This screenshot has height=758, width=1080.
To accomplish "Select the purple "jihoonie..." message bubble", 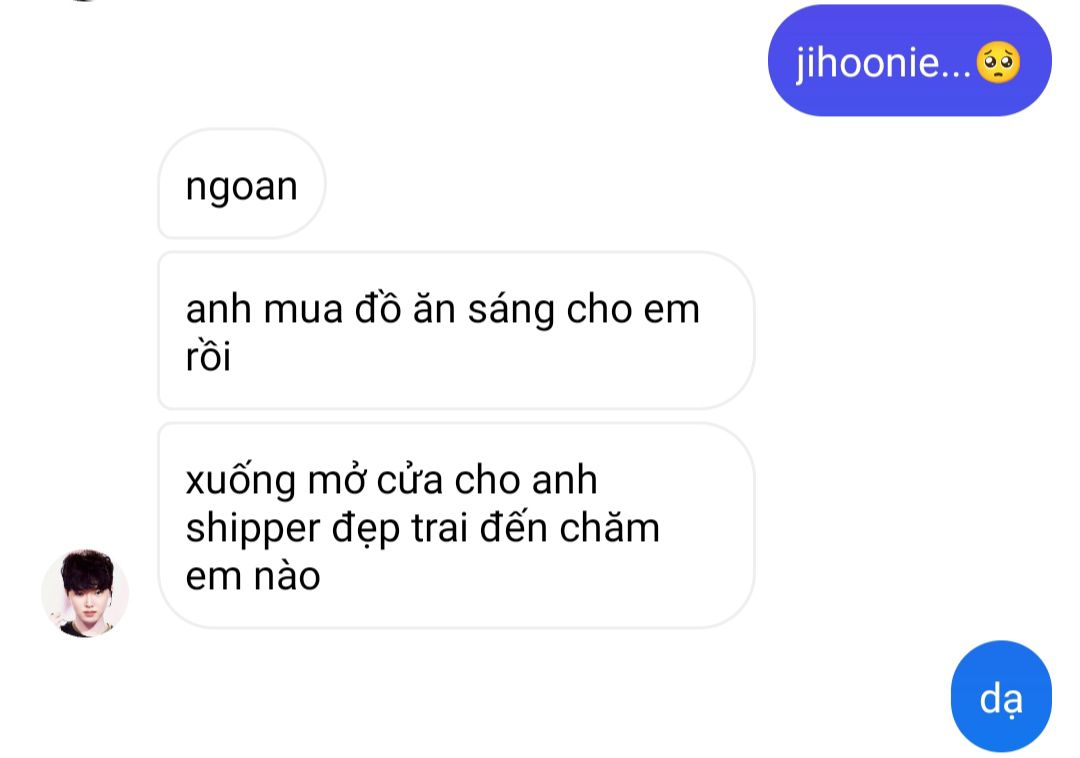I will (909, 61).
